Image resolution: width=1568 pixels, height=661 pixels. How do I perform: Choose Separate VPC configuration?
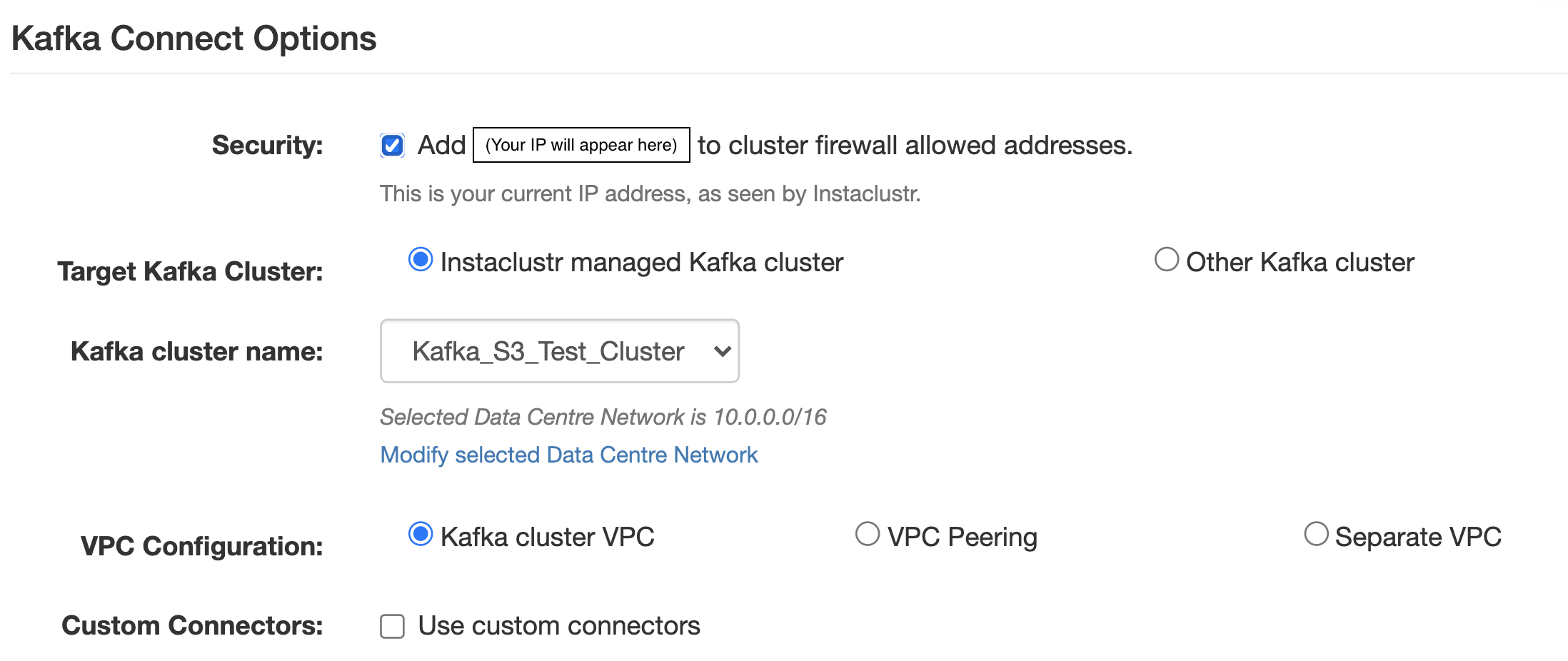pyautogui.click(x=1315, y=534)
